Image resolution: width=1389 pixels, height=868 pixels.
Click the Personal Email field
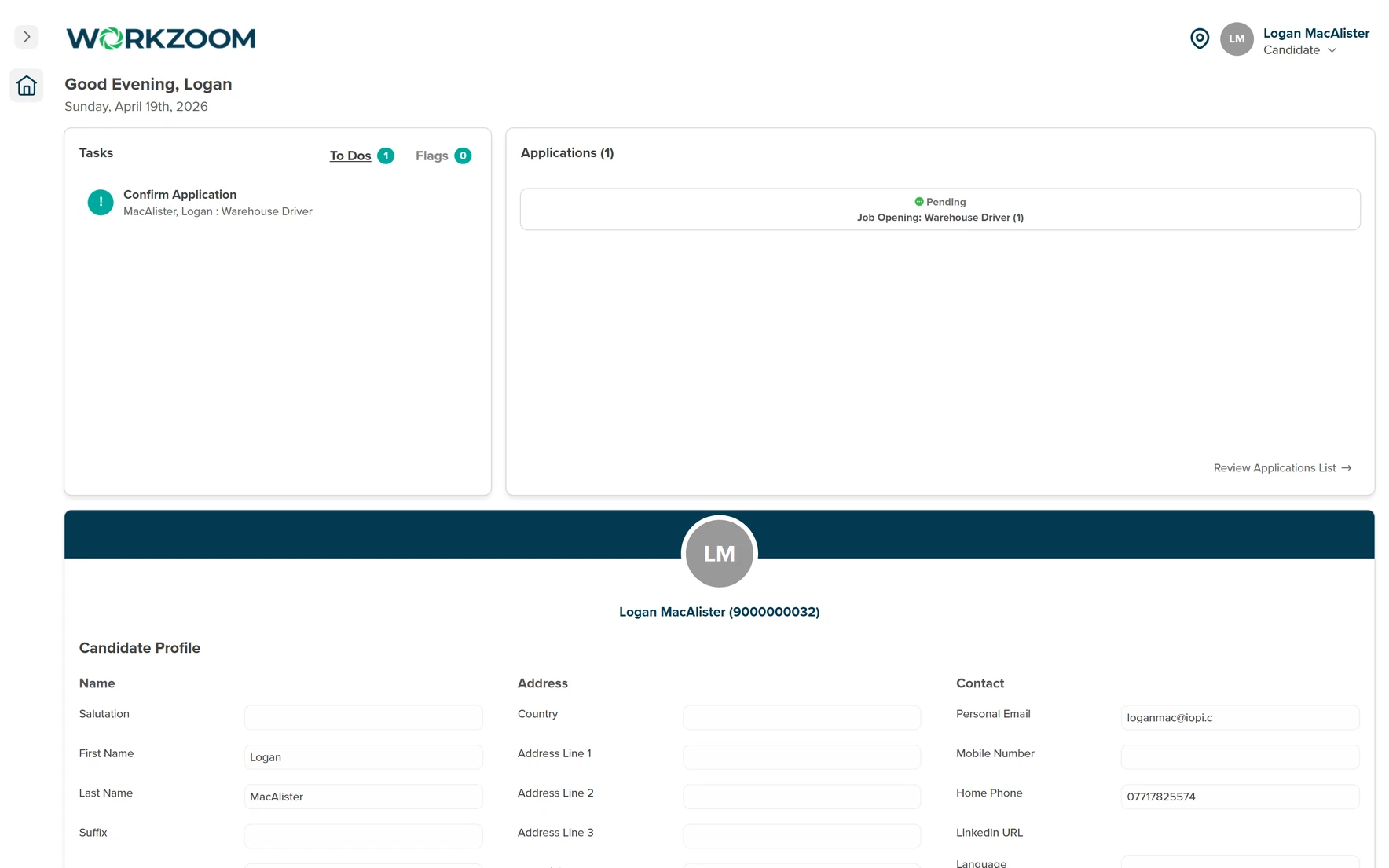coord(1240,717)
